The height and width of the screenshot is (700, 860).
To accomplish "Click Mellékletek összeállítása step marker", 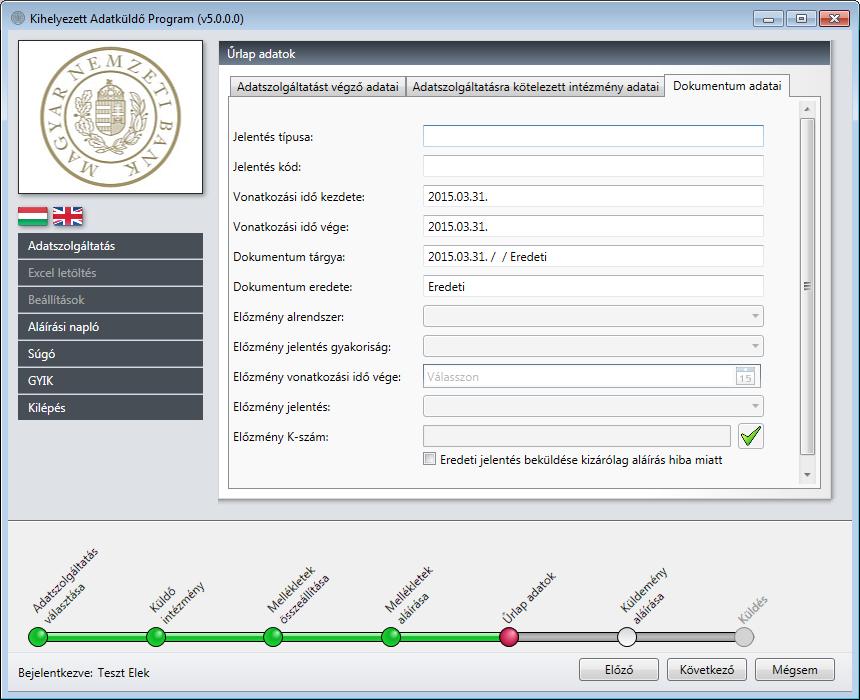I will 273,637.
